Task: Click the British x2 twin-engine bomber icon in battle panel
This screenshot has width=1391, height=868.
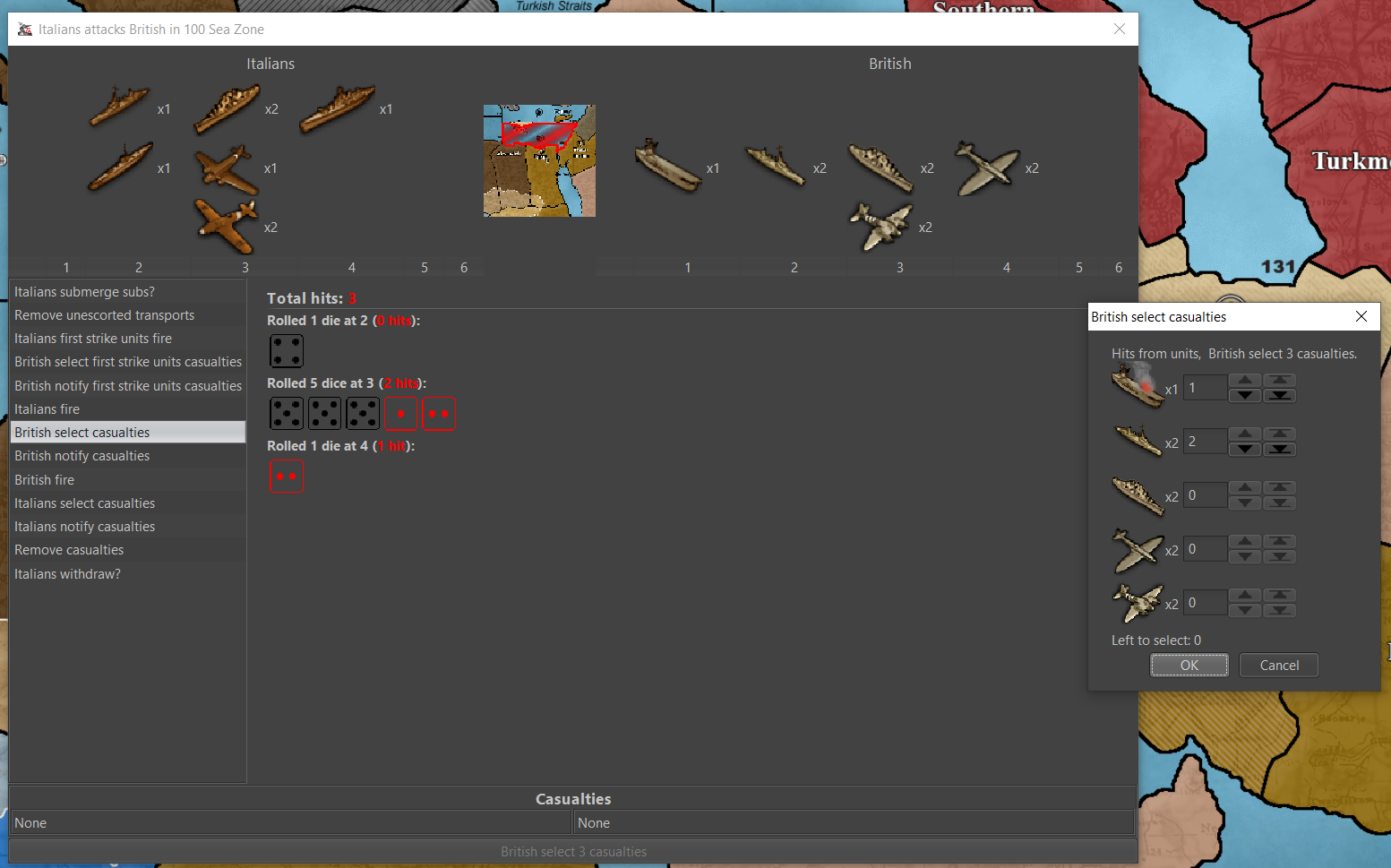Action: (881, 227)
